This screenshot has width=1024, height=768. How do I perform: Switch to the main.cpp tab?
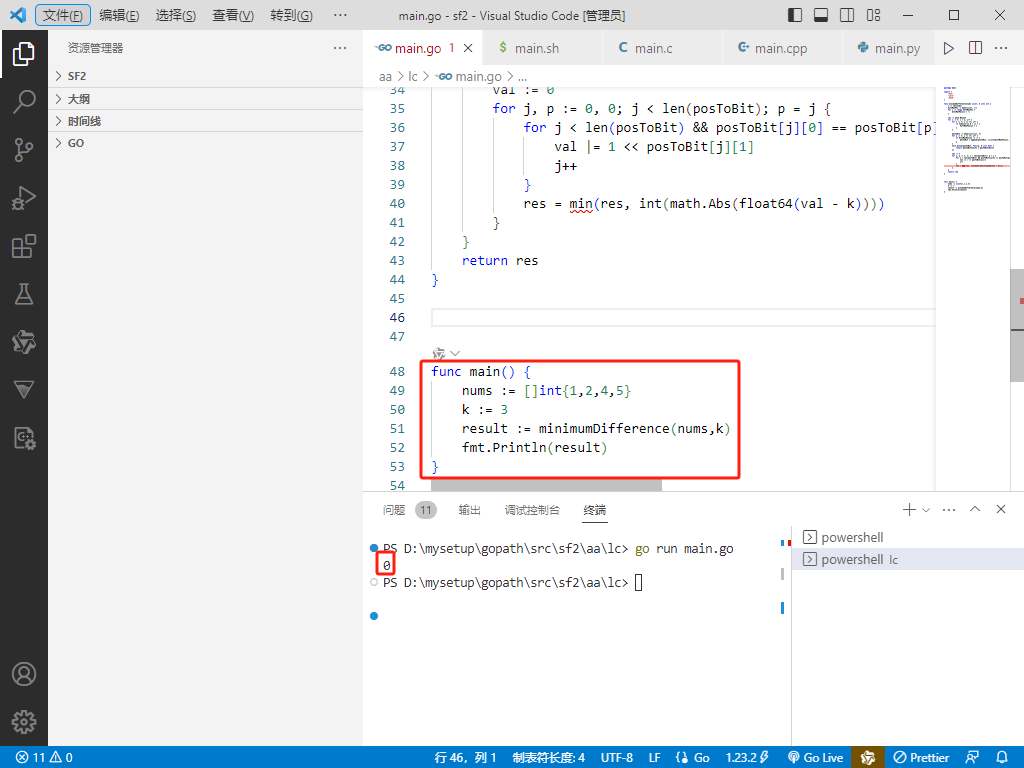pyautogui.click(x=782, y=48)
